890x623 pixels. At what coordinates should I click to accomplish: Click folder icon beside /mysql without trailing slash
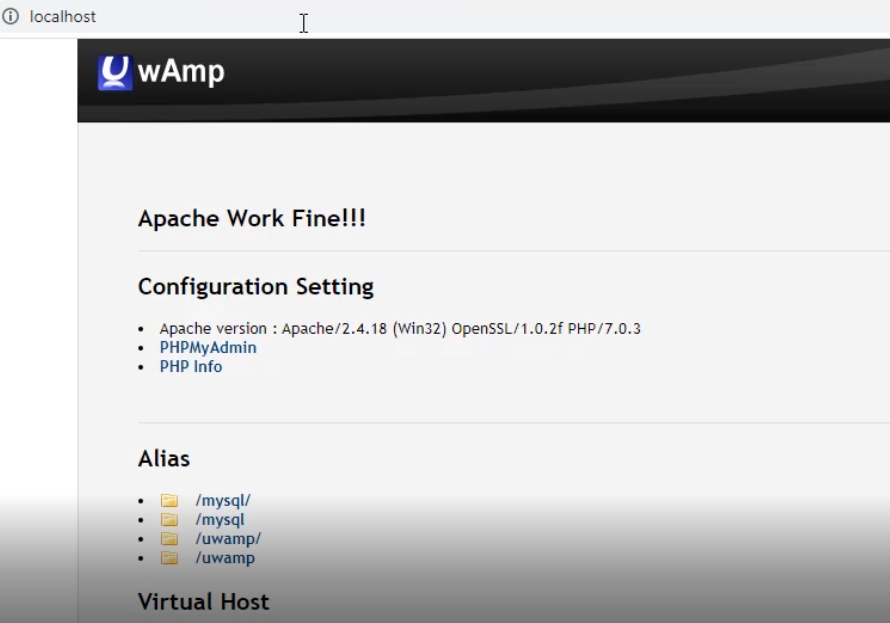169,520
